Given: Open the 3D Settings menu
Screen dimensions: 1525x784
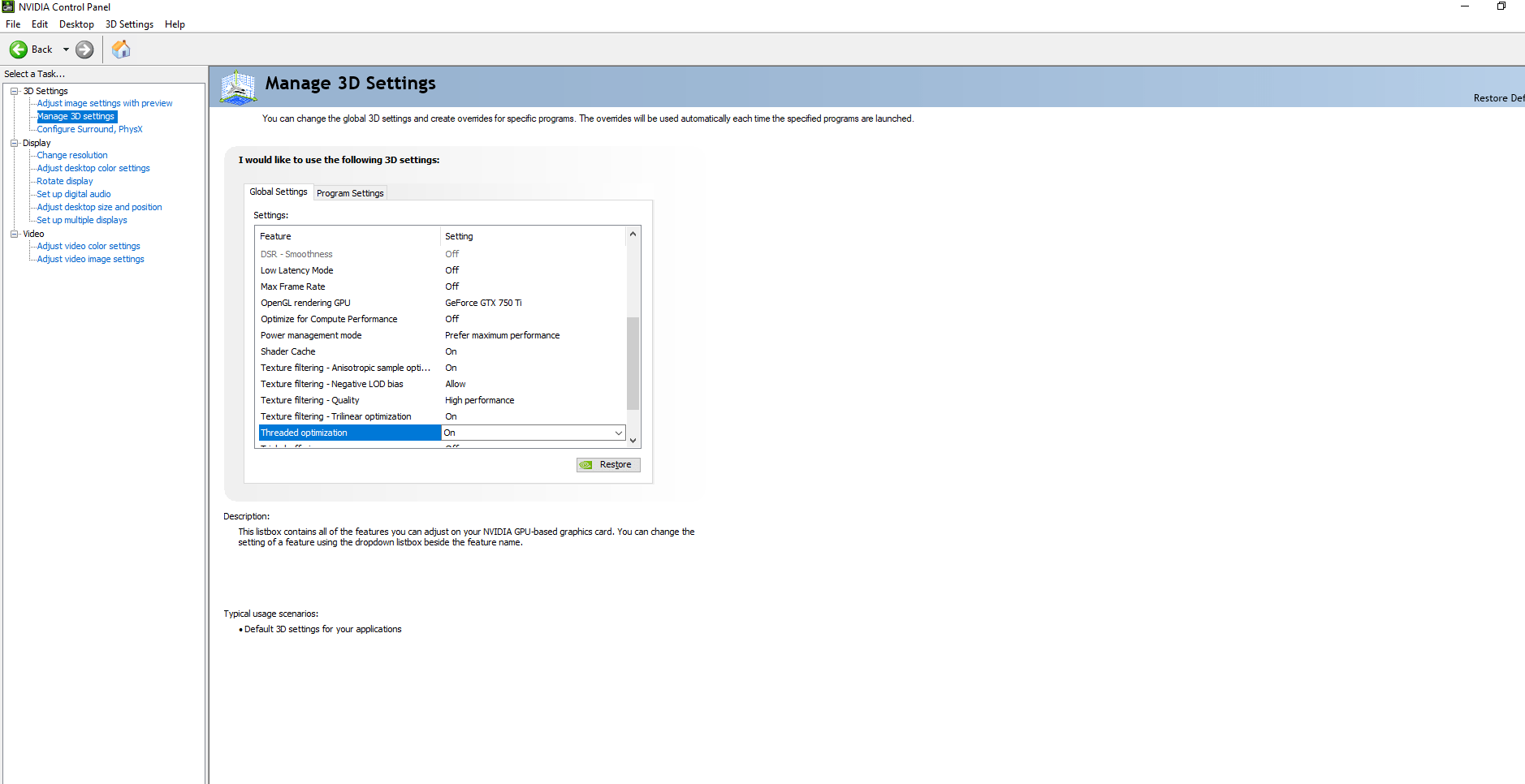Looking at the screenshot, I should tap(129, 24).
